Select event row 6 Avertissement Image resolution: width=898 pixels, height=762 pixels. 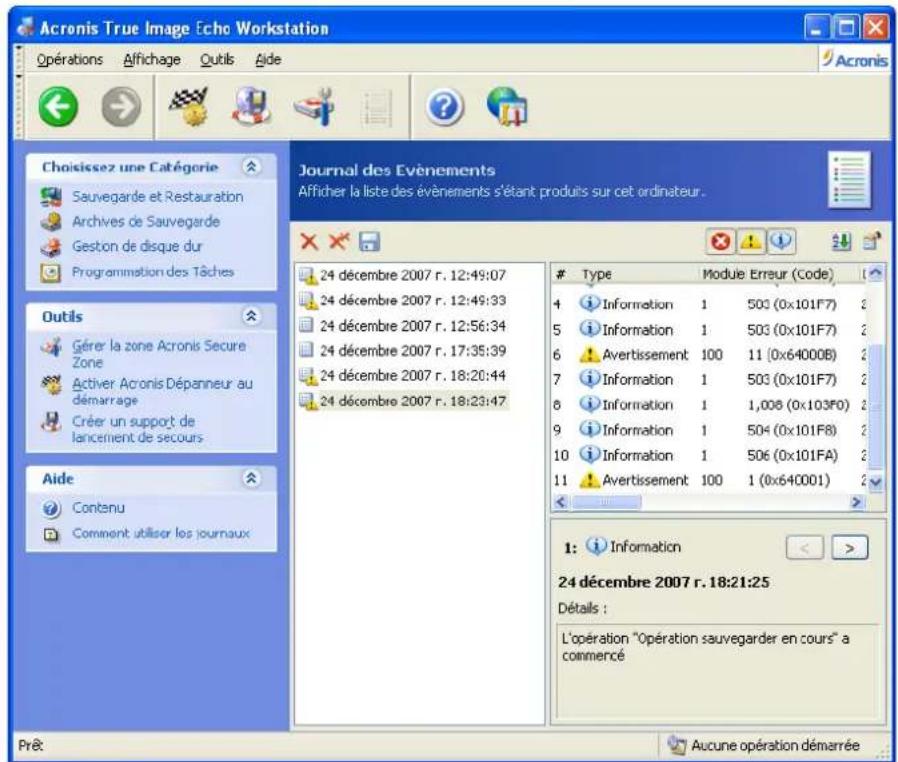[709, 355]
